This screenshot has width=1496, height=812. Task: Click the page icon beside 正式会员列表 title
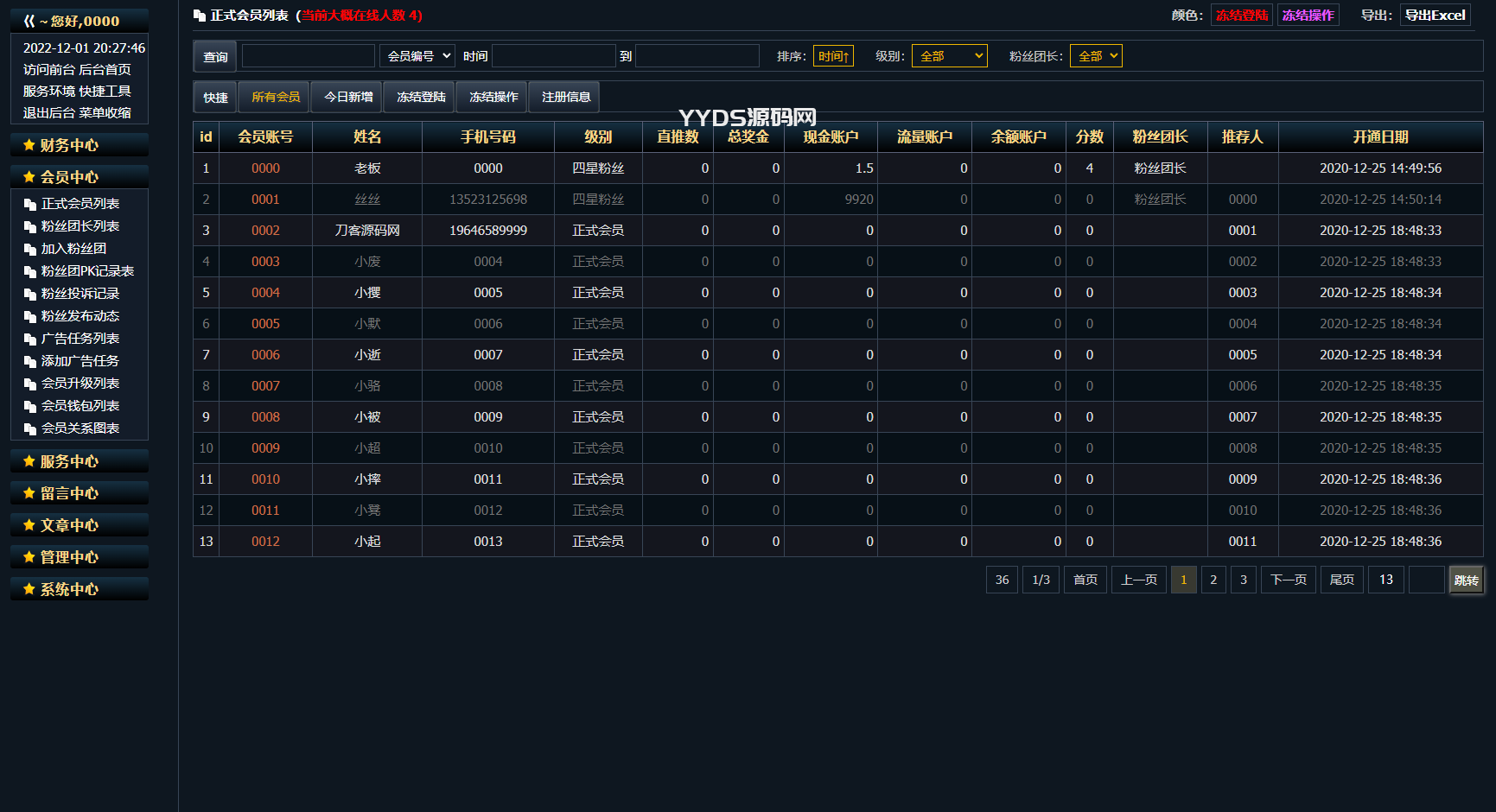click(200, 16)
